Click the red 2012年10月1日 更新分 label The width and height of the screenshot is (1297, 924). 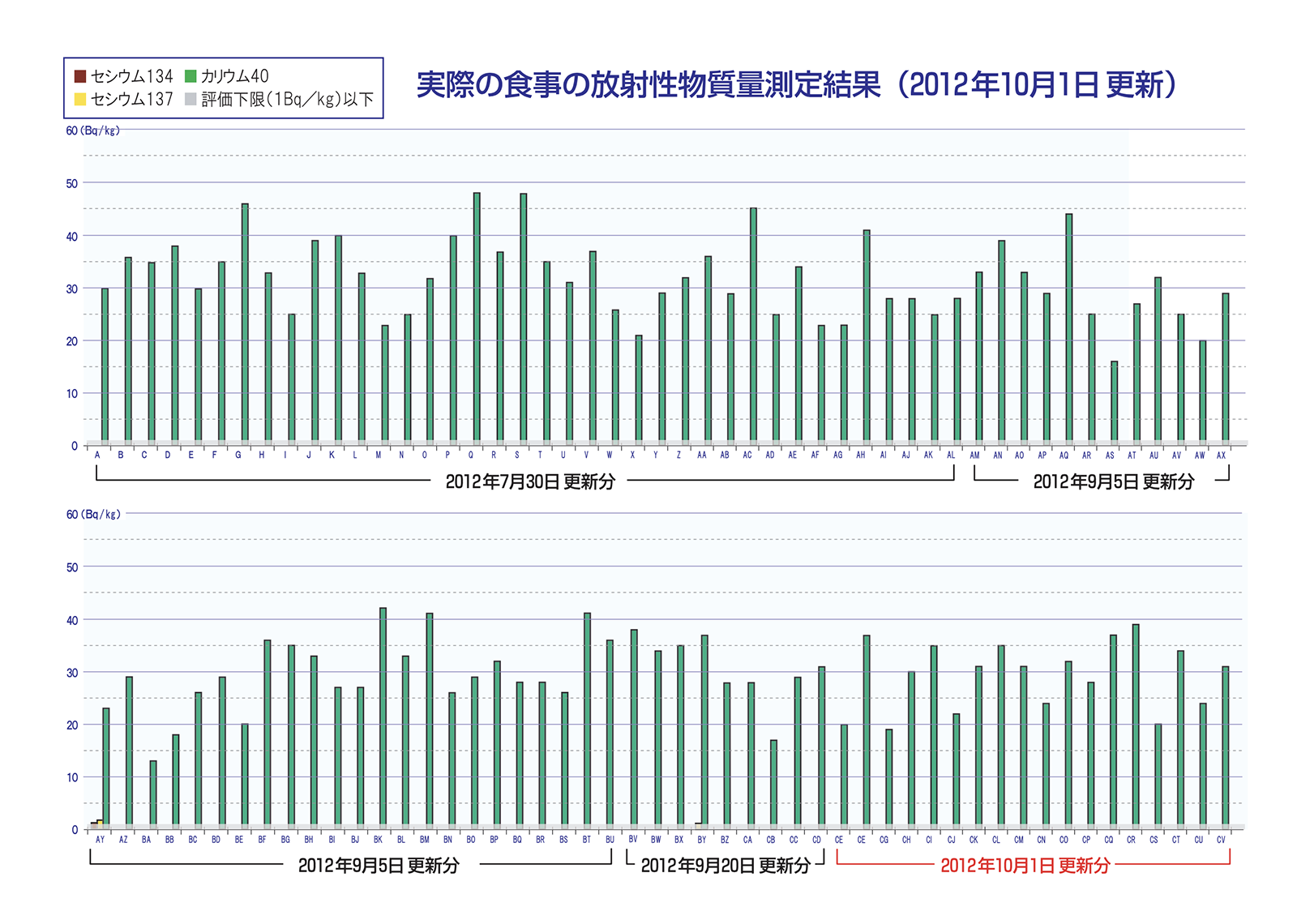[1025, 866]
